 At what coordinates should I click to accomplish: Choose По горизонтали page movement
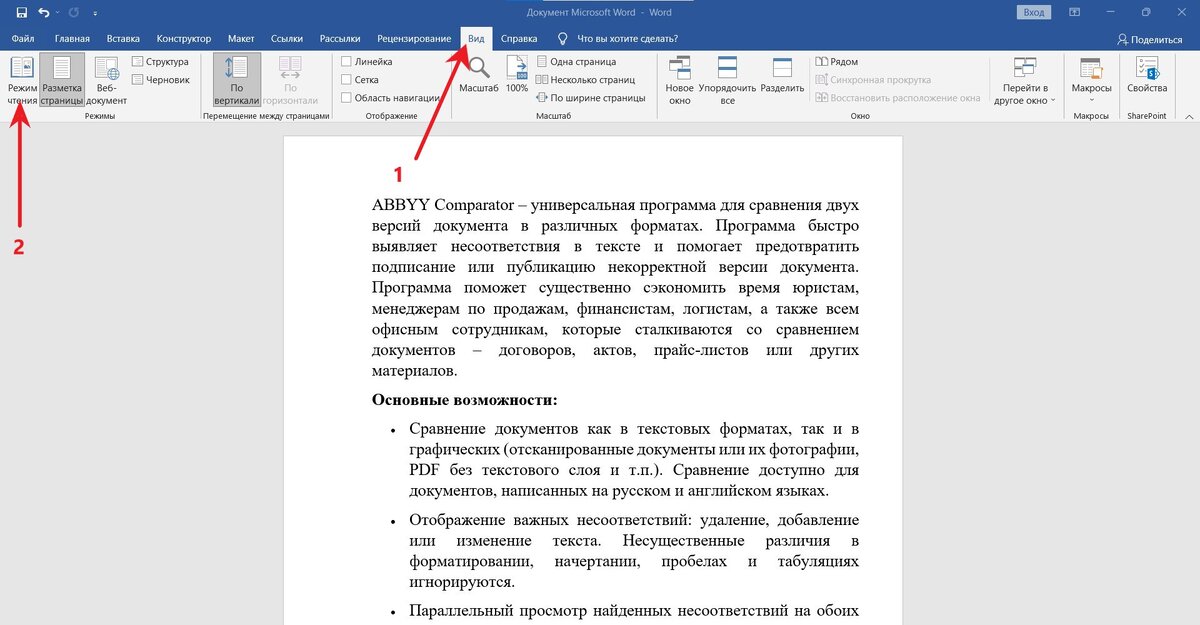290,82
